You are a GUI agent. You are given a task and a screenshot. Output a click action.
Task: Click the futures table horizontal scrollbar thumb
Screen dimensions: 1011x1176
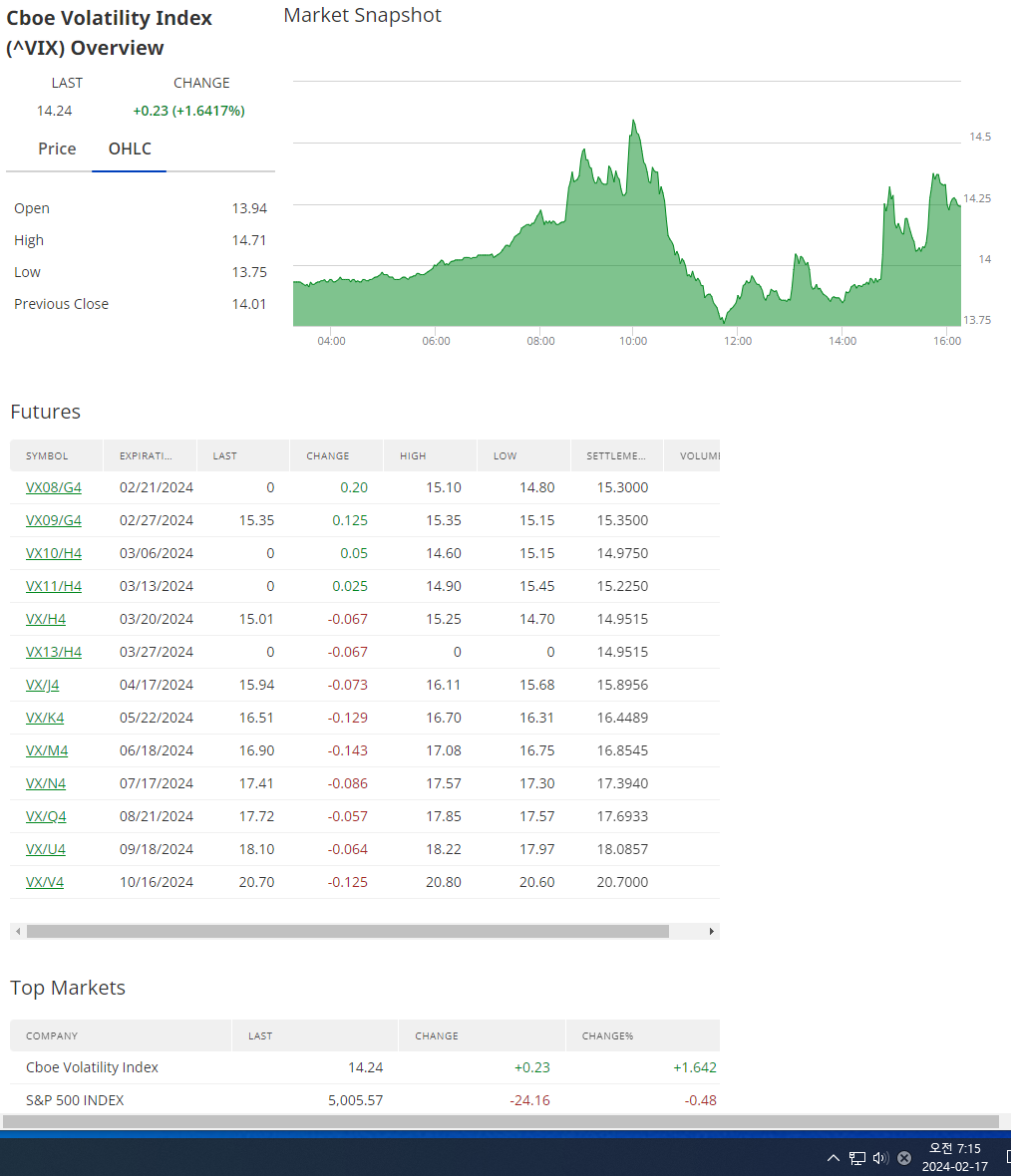(x=348, y=932)
